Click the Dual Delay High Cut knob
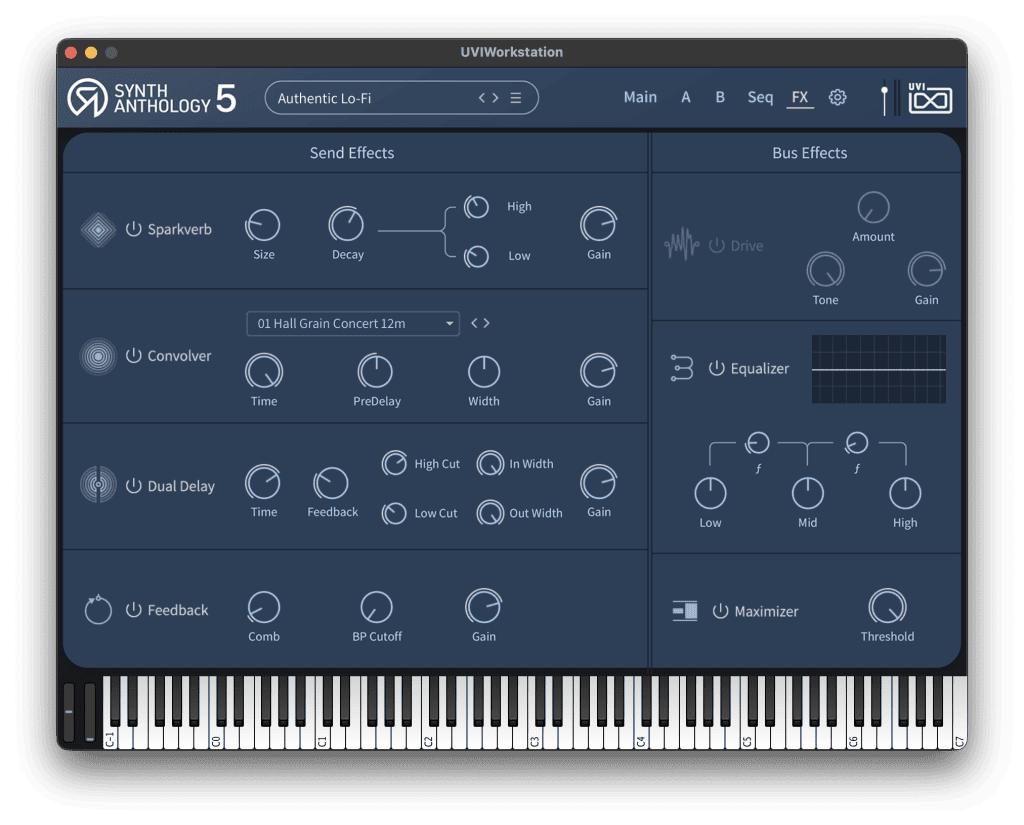The image size is (1024, 825). 394,464
